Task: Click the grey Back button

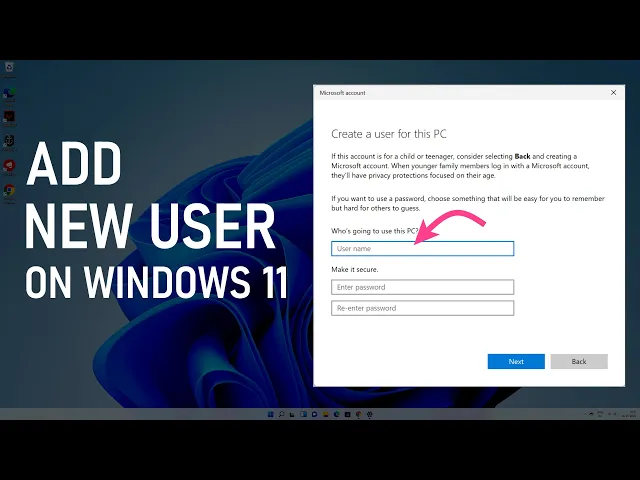Action: click(x=579, y=361)
